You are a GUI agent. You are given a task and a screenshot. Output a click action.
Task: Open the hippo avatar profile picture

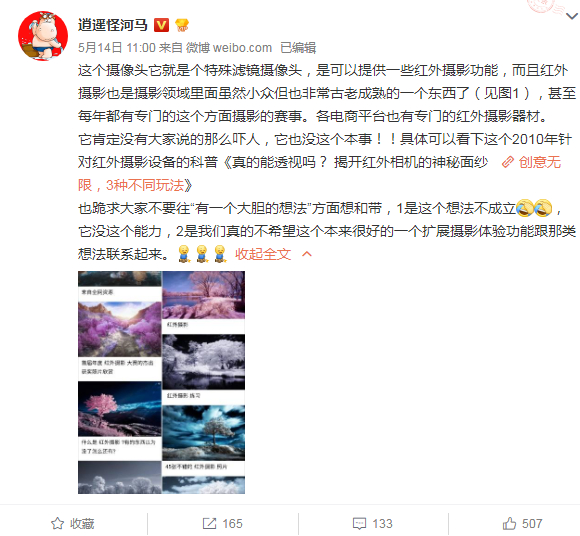(43, 36)
